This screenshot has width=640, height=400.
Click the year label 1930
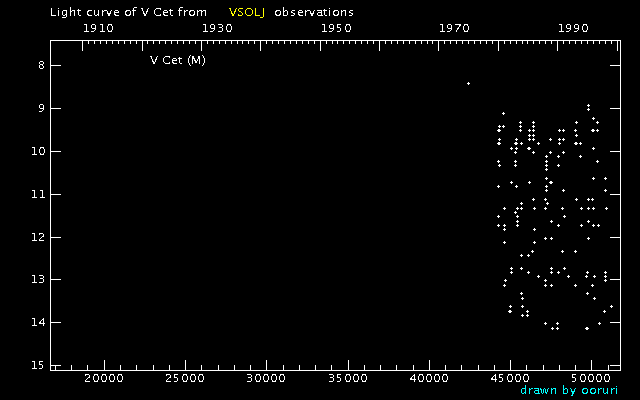pos(217,28)
